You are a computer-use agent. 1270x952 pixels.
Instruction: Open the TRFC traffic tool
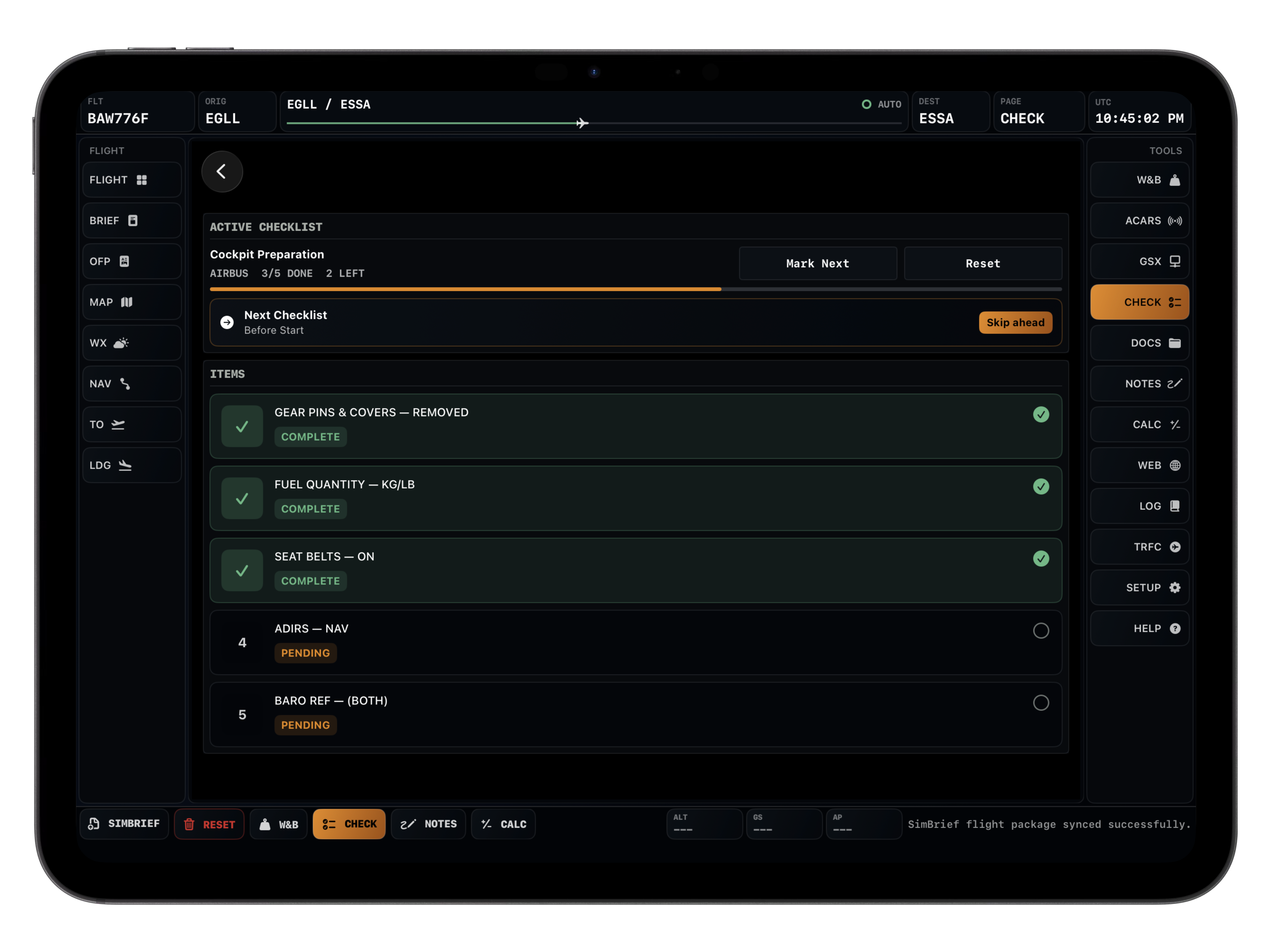tap(1140, 547)
